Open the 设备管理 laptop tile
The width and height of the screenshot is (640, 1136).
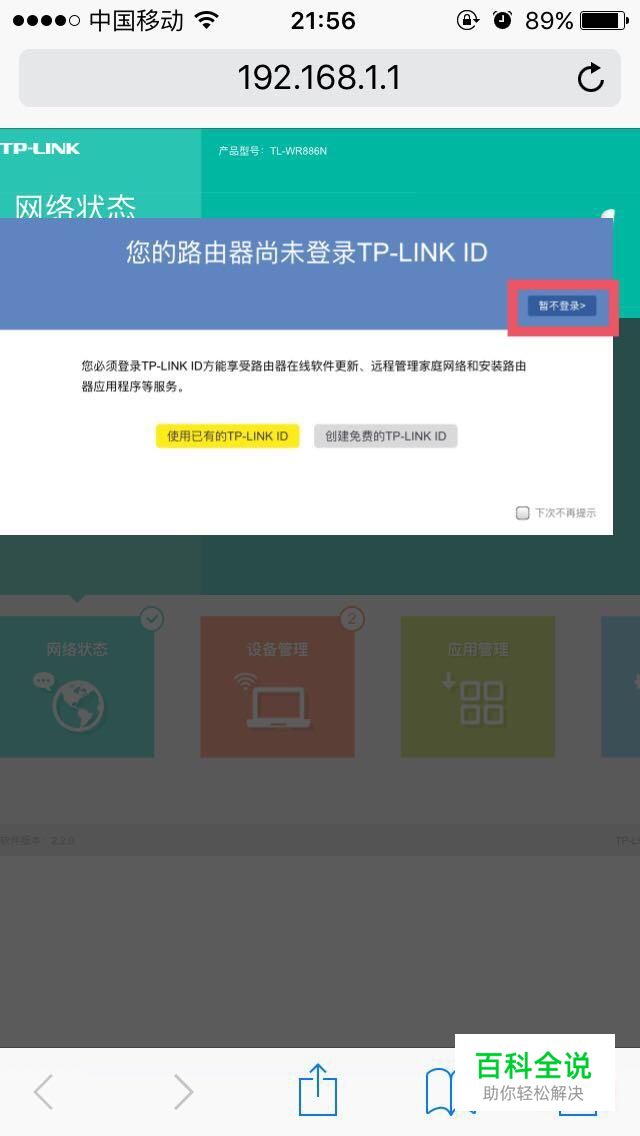pos(278,687)
